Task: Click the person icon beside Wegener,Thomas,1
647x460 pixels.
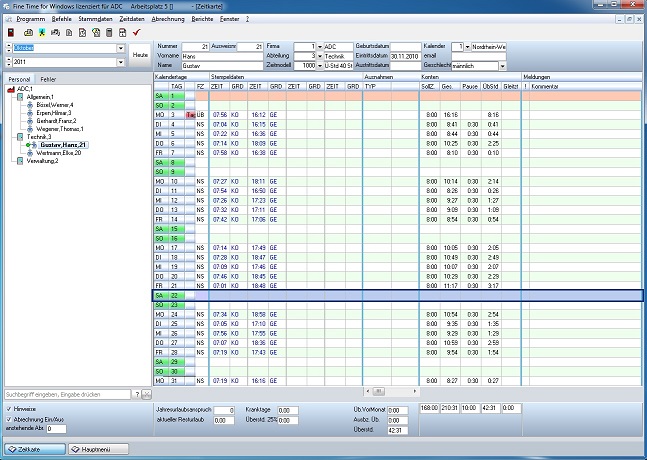Action: pyautogui.click(x=30, y=129)
